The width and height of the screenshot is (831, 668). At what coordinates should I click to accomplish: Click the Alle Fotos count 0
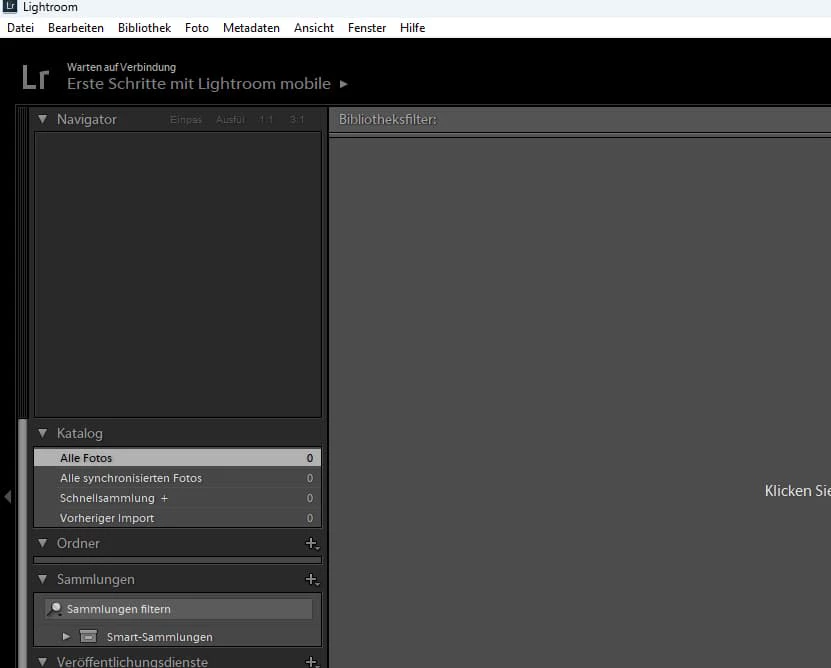point(310,458)
